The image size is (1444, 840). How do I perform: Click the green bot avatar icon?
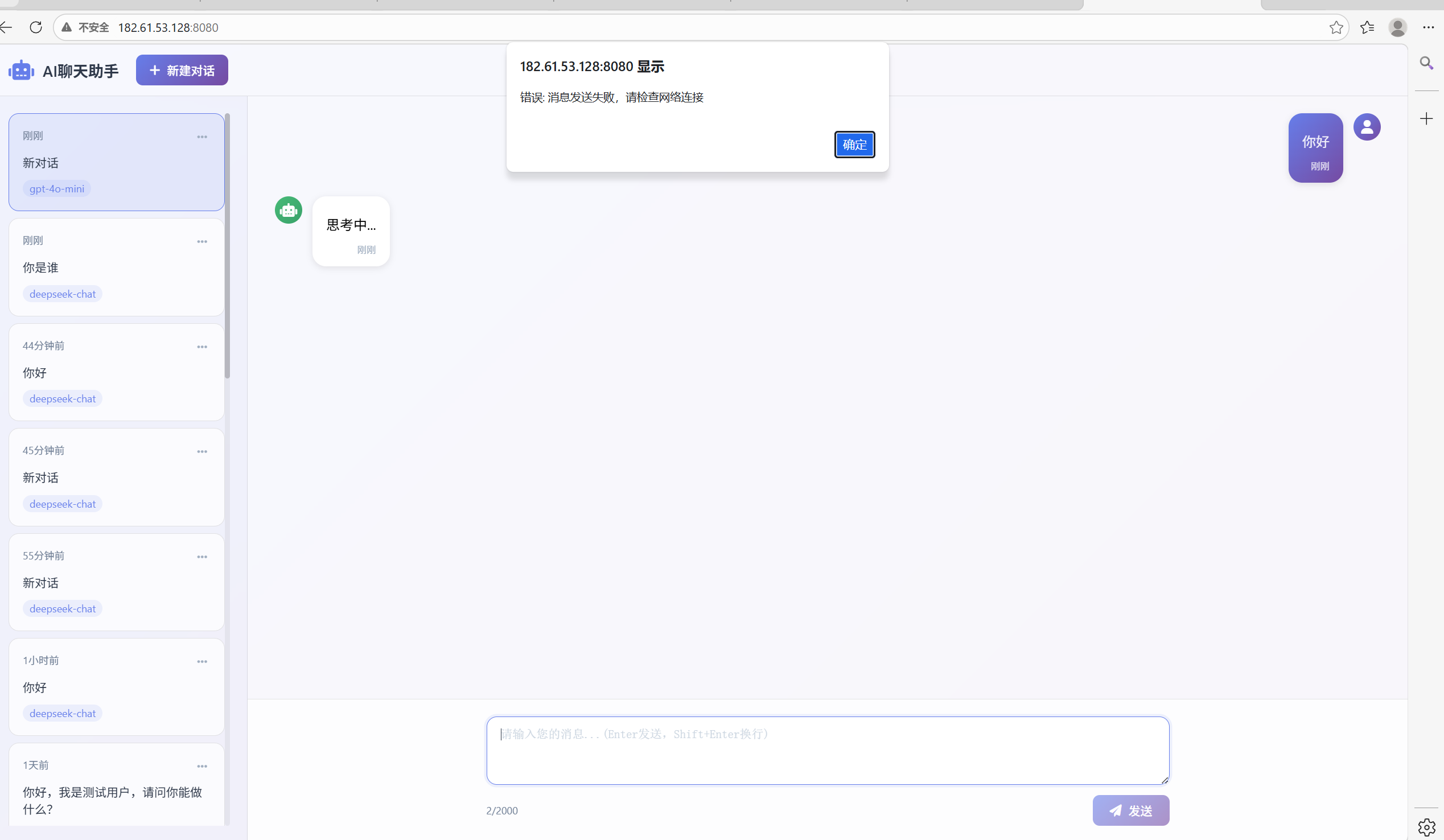point(288,211)
